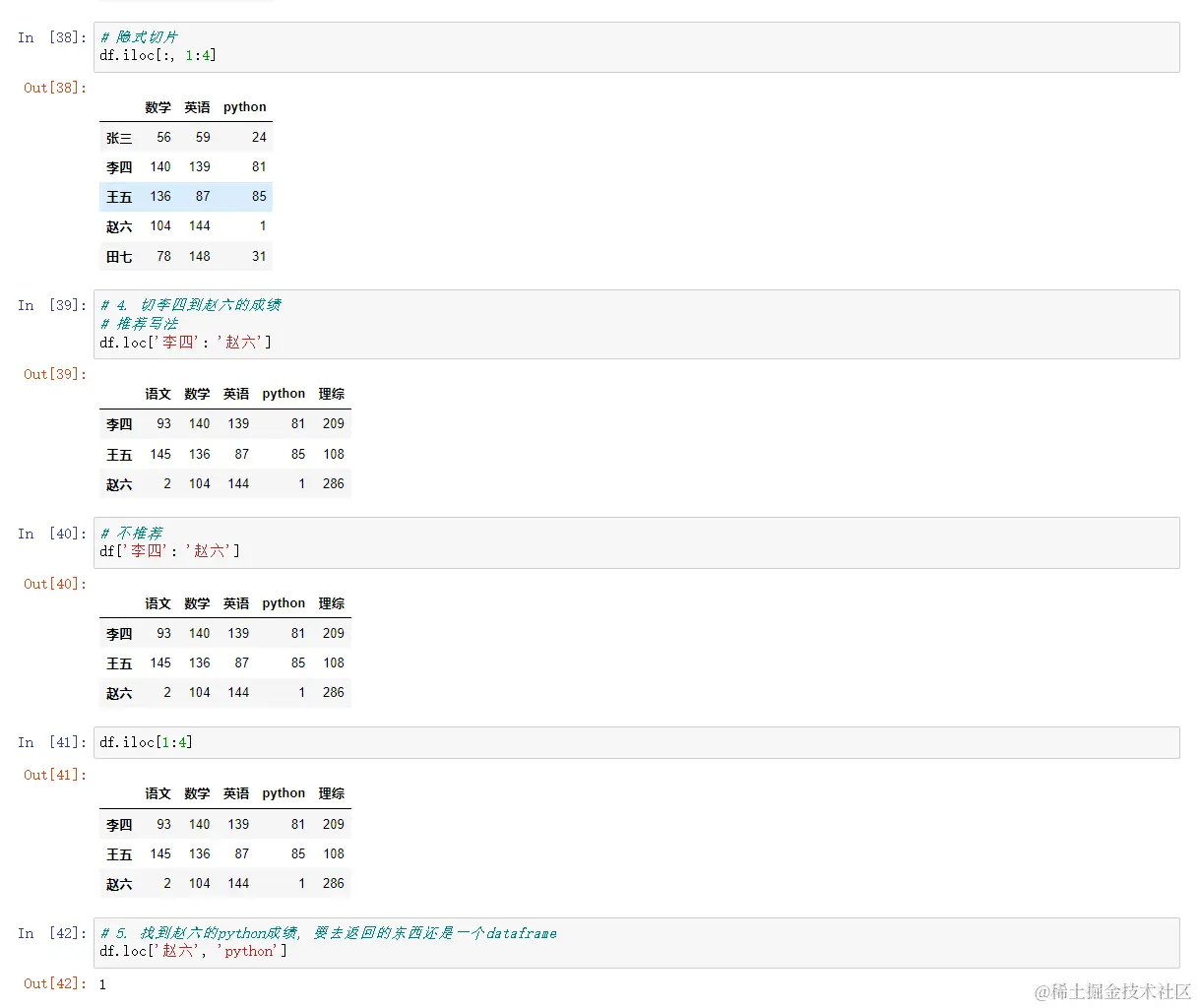Click the '李四' row label in Out[38] table
This screenshot has width=1198, height=1008.
[119, 167]
